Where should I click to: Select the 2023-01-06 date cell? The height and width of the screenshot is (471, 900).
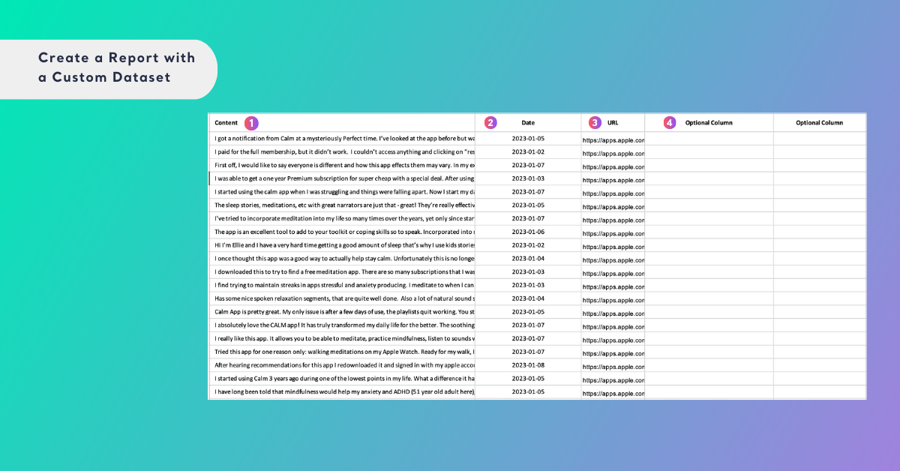coord(528,232)
